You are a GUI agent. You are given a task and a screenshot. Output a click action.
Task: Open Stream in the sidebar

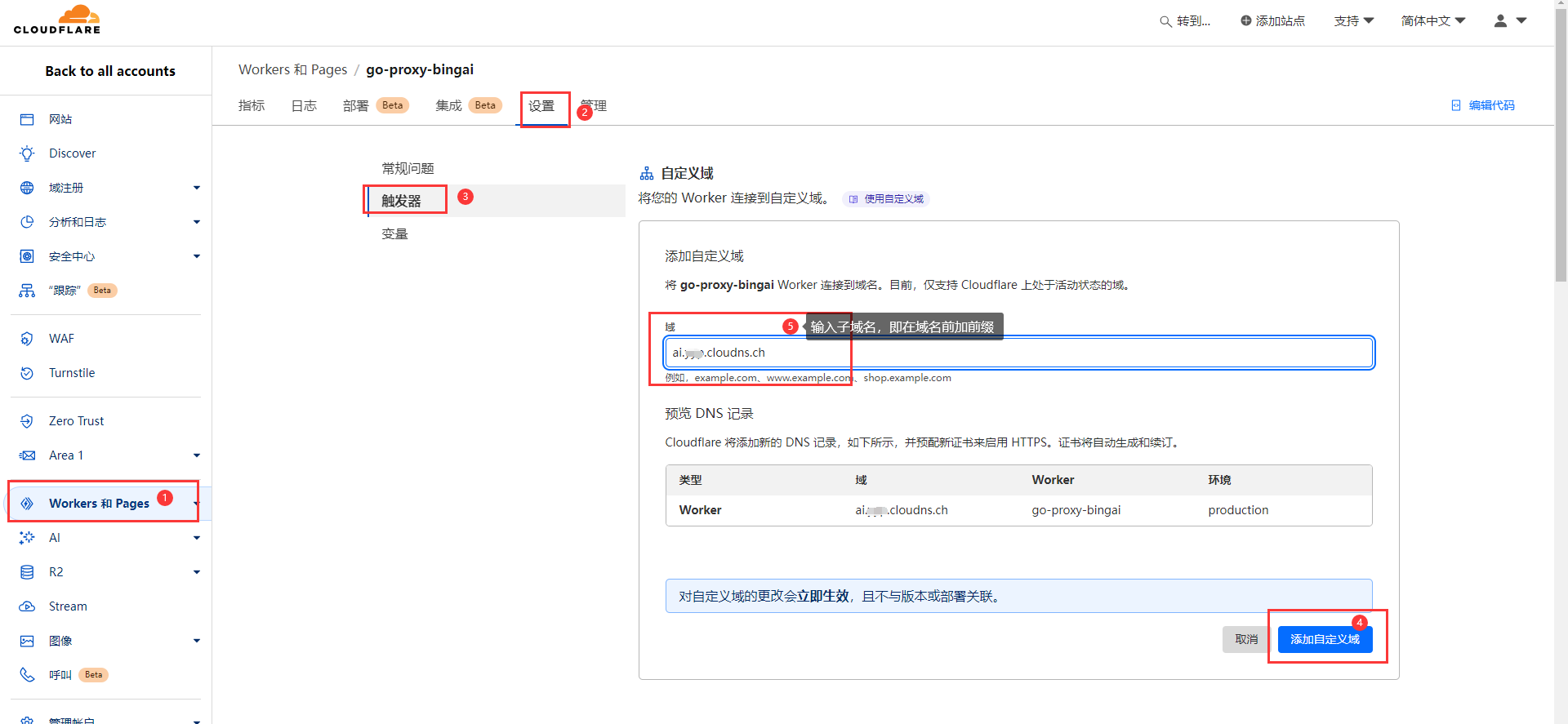68,606
